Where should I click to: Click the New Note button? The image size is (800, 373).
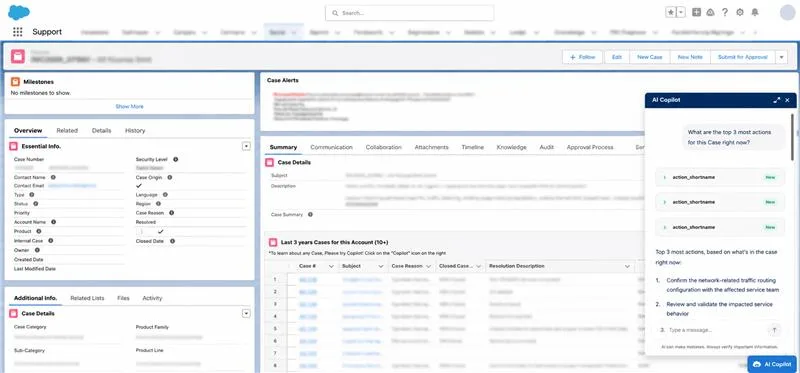pos(690,57)
